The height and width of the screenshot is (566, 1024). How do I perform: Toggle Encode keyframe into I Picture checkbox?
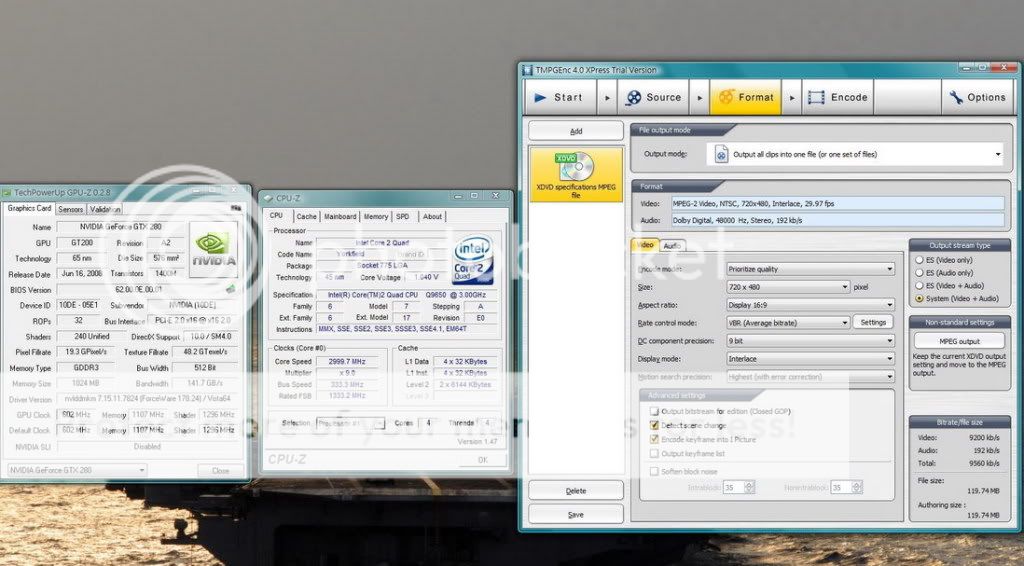coord(654,439)
